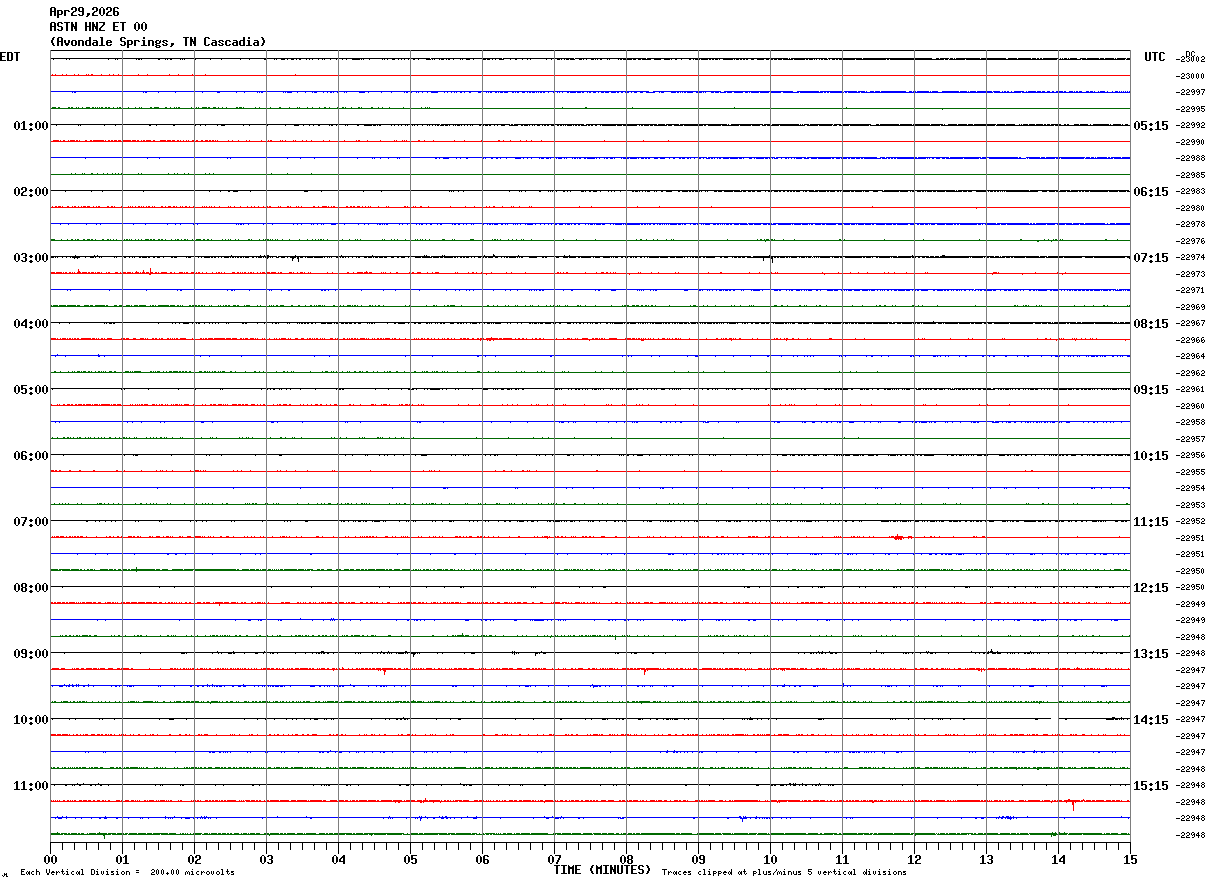The height and width of the screenshot is (886, 1210).
Task: Select the 03:00 EDT row label
Action: [x=30, y=258]
